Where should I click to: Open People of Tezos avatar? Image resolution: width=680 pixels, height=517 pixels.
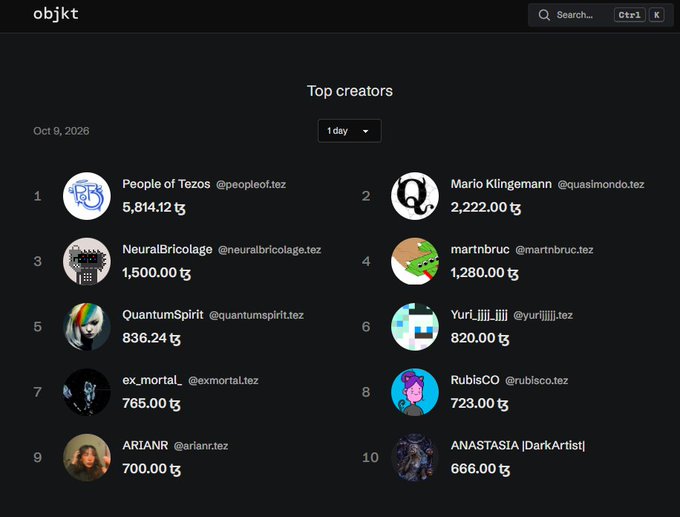(x=87, y=196)
